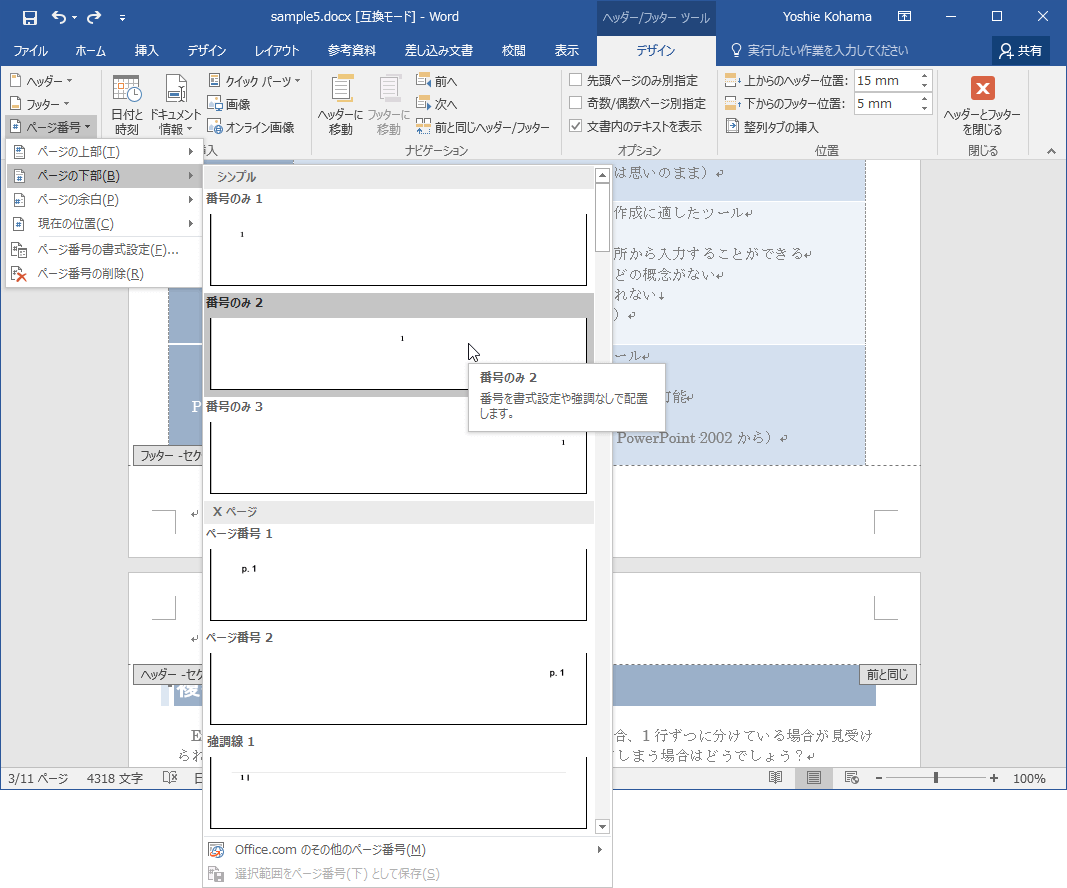
Task: Click the Undo icon
Action: [x=59, y=18]
